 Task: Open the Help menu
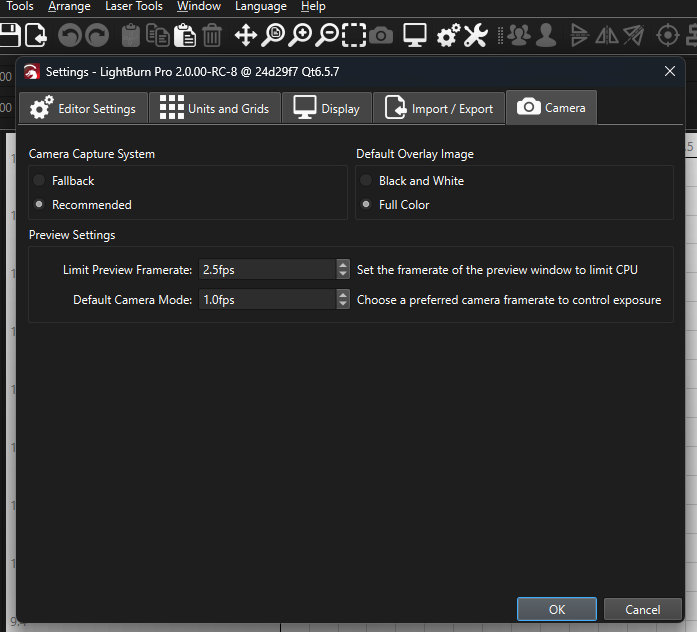tap(313, 6)
